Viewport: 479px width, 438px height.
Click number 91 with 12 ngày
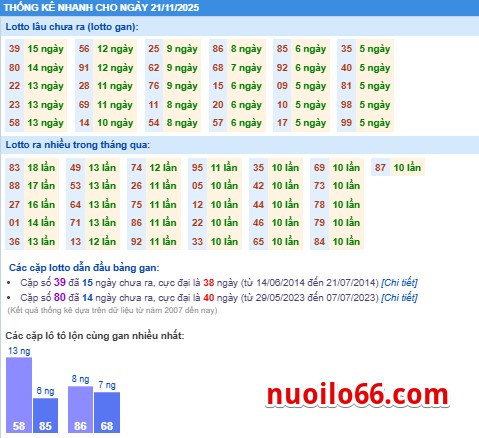[84, 68]
